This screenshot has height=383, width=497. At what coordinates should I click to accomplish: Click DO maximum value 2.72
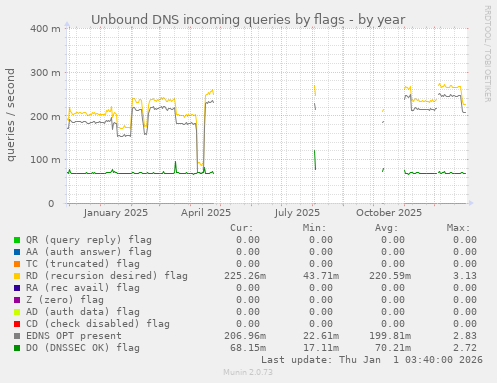465,348
